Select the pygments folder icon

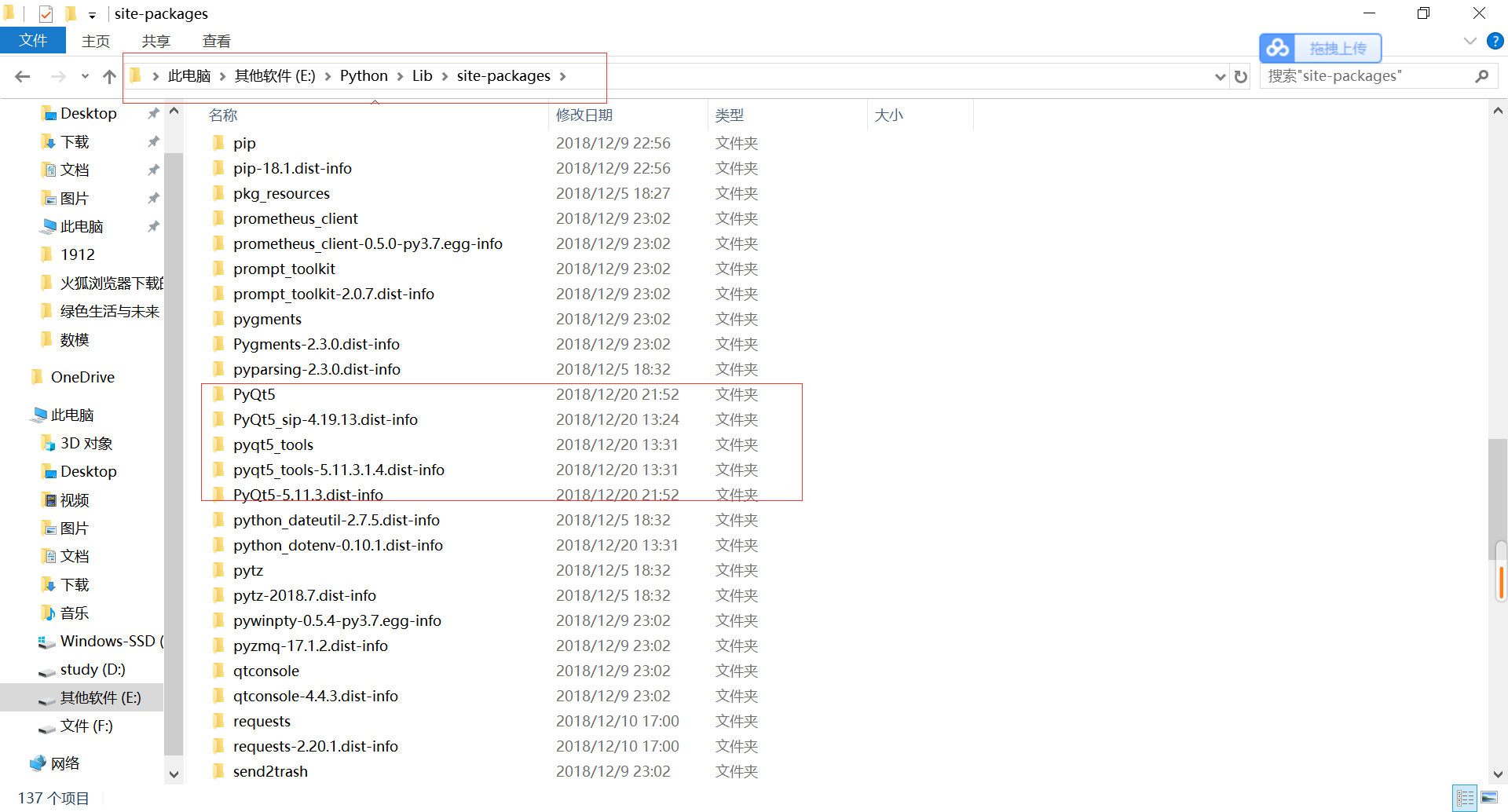click(x=219, y=319)
